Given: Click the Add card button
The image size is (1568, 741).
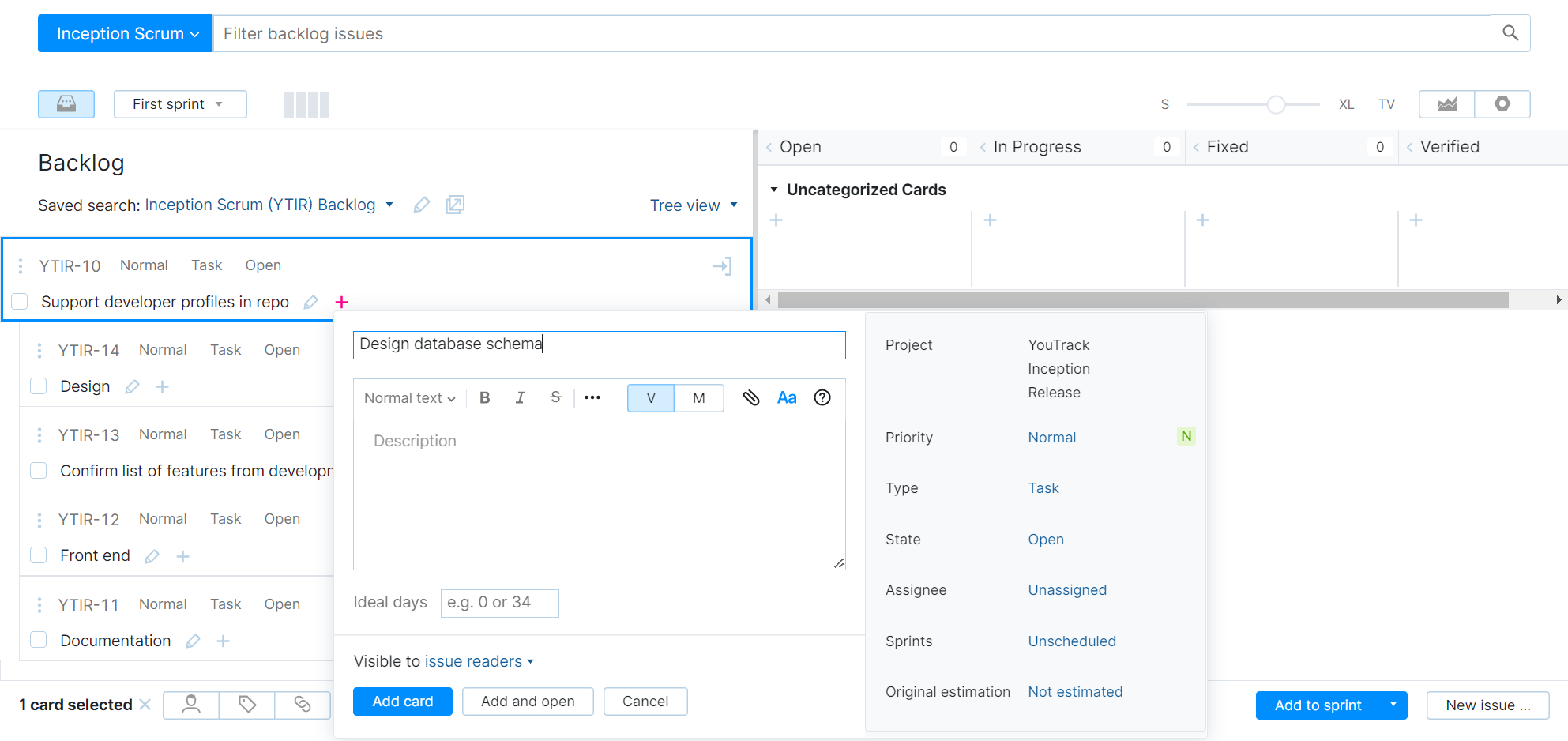Looking at the screenshot, I should pyautogui.click(x=403, y=701).
